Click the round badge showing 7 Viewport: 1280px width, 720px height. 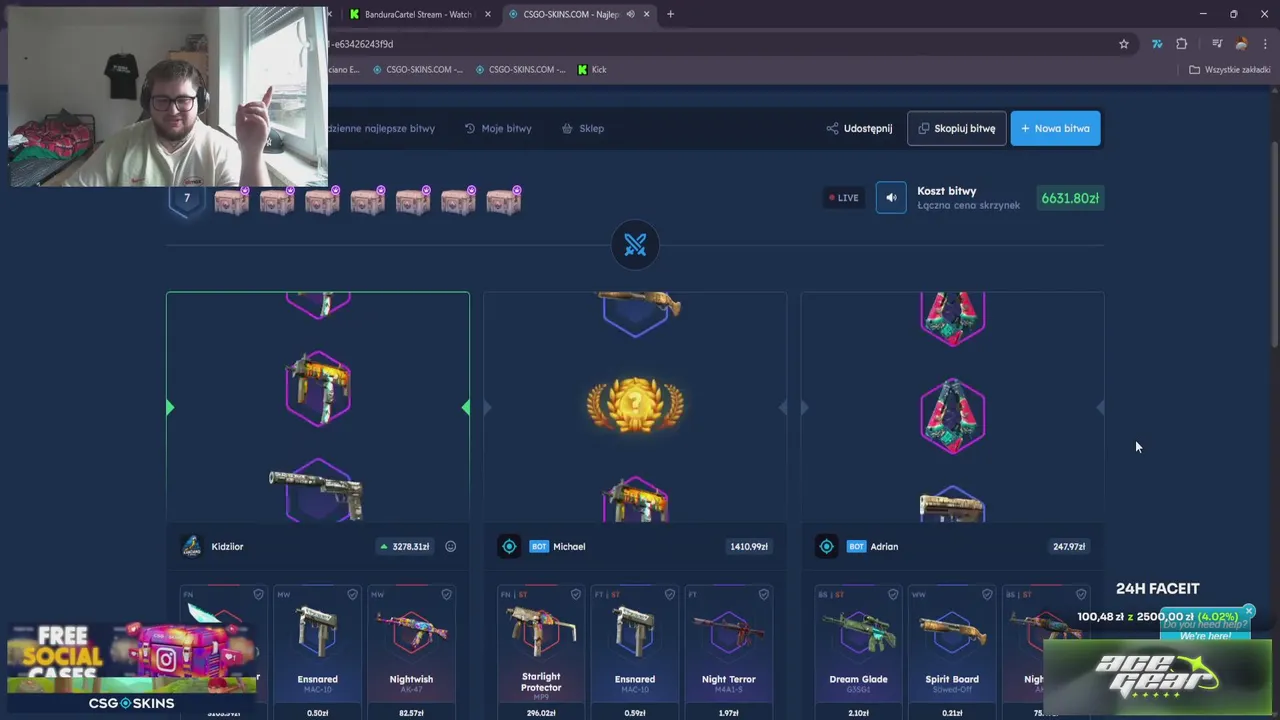pyautogui.click(x=186, y=198)
